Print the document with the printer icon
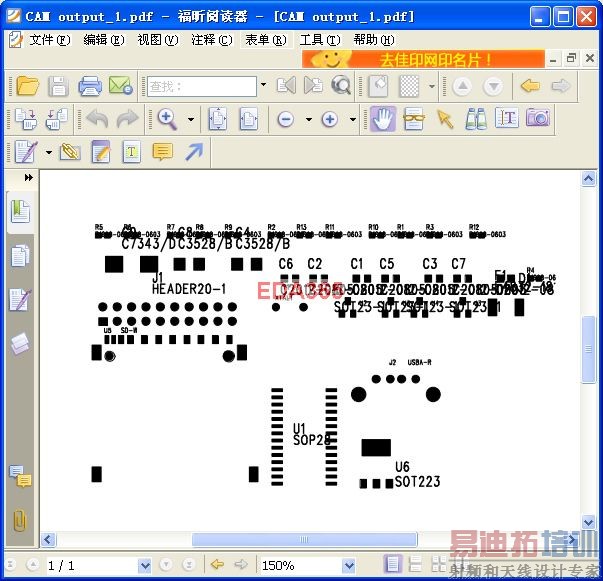The width and height of the screenshot is (603, 581). point(90,86)
